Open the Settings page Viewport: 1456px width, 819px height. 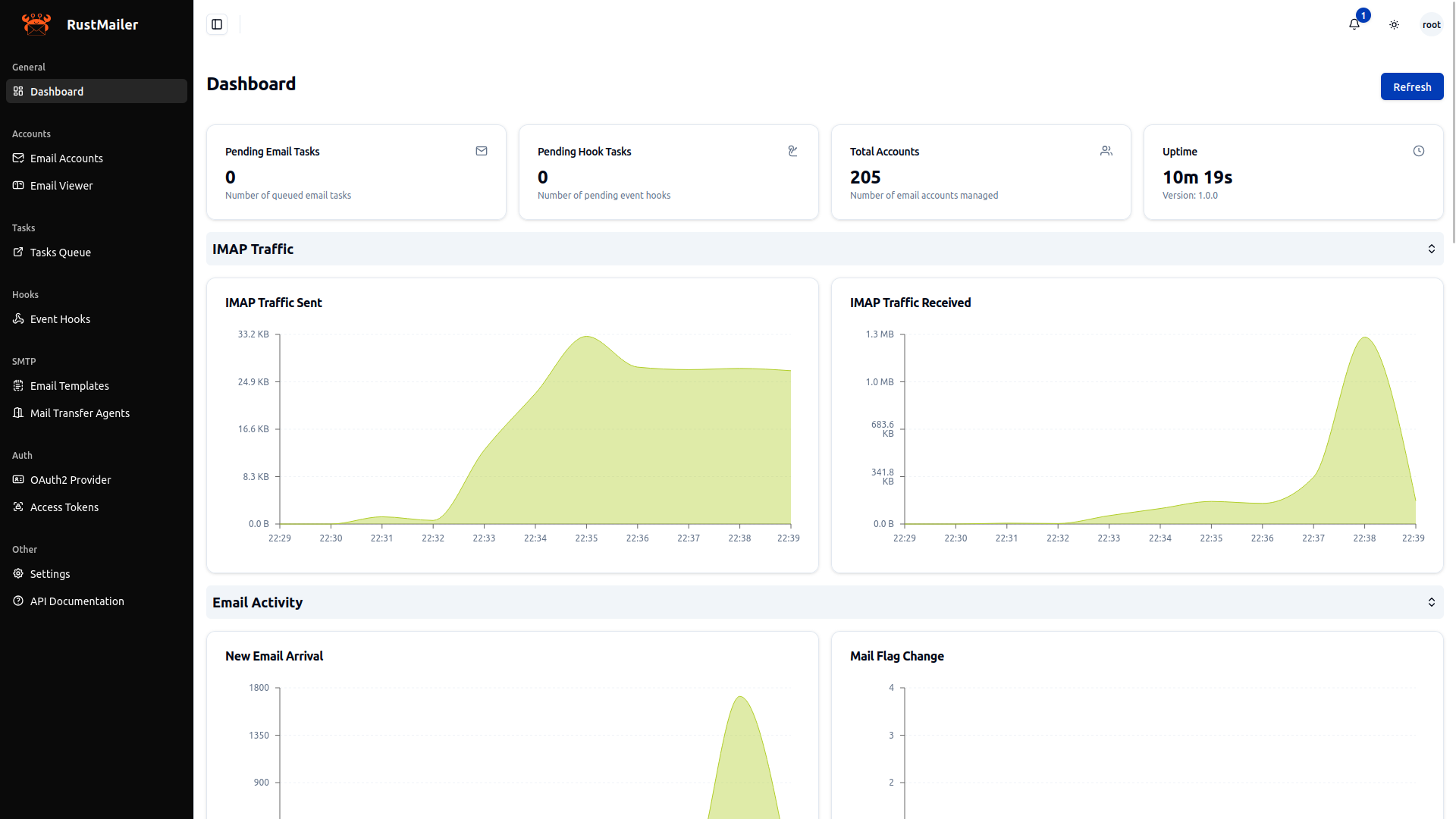(50, 573)
